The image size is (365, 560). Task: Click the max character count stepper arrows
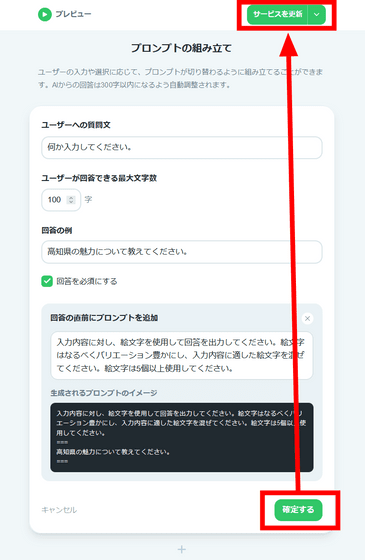pyautogui.click(x=71, y=200)
